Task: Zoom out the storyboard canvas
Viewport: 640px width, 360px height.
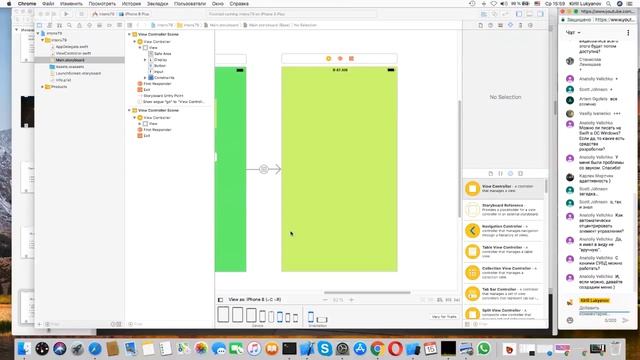Action: tap(325, 300)
